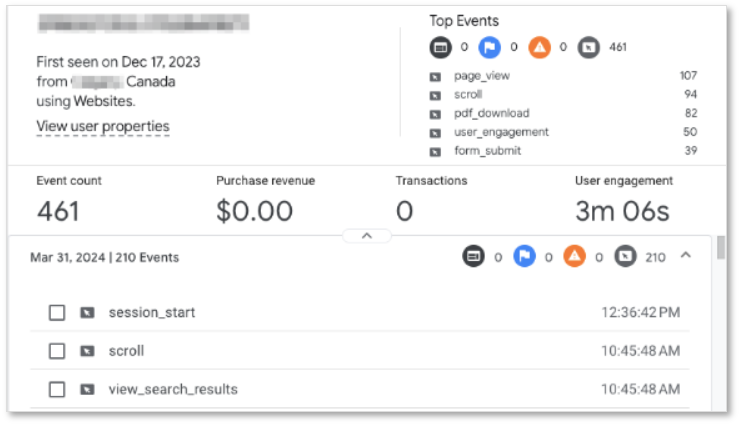Click the icon beside the Top Events scroll entry

click(435, 95)
